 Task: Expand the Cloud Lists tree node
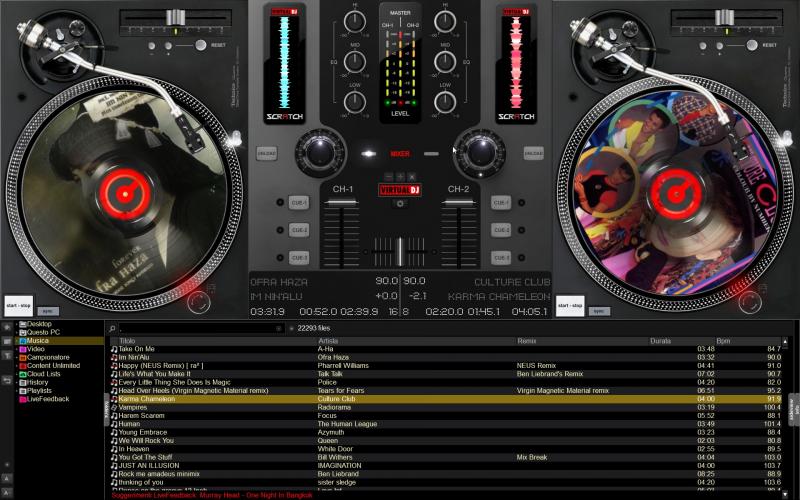coord(16,374)
